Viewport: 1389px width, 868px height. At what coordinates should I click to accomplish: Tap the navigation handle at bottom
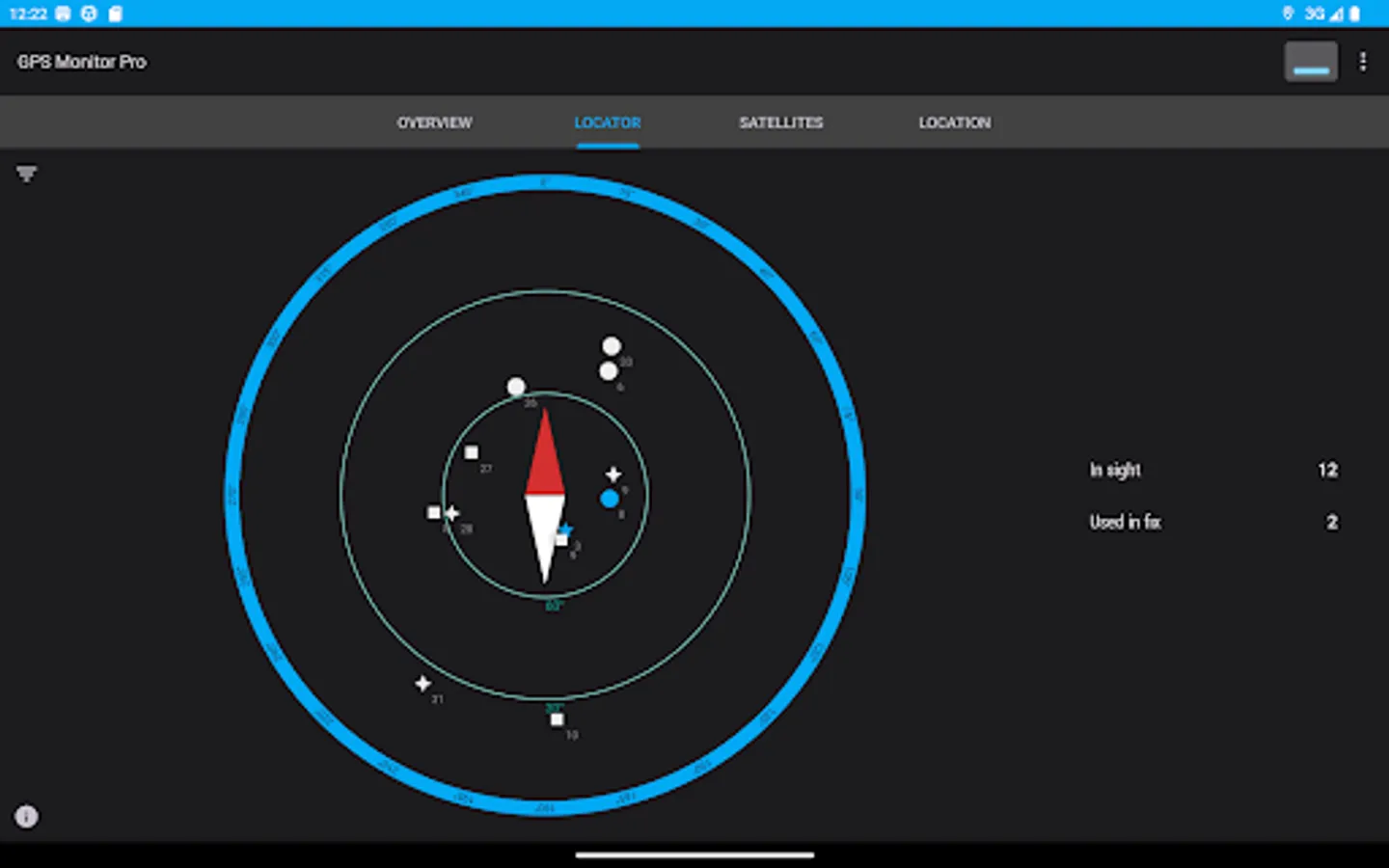[x=694, y=854]
